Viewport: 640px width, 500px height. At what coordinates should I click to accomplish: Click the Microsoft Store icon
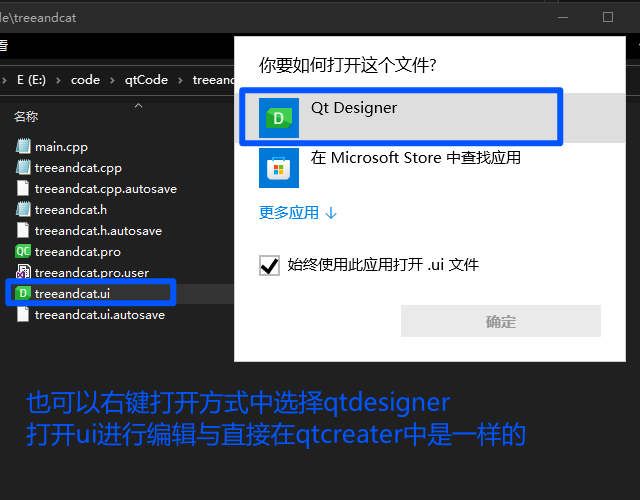coord(279,168)
